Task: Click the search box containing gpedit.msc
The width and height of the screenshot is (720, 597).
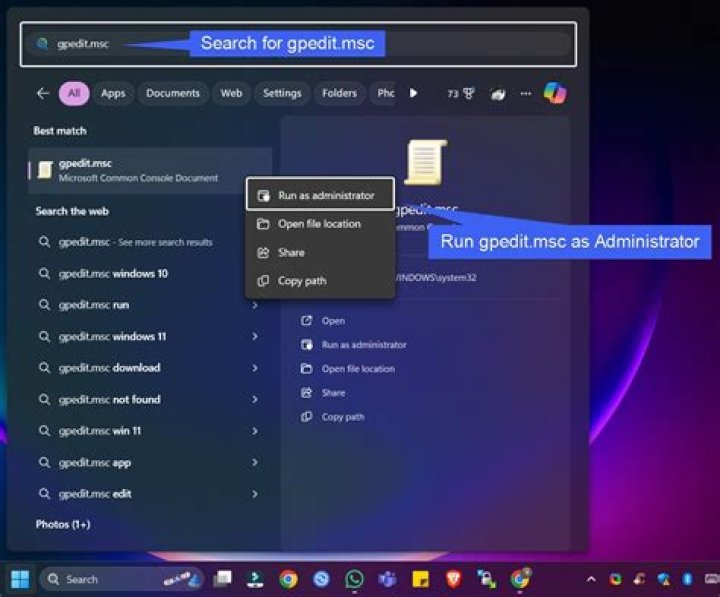Action: [x=298, y=44]
